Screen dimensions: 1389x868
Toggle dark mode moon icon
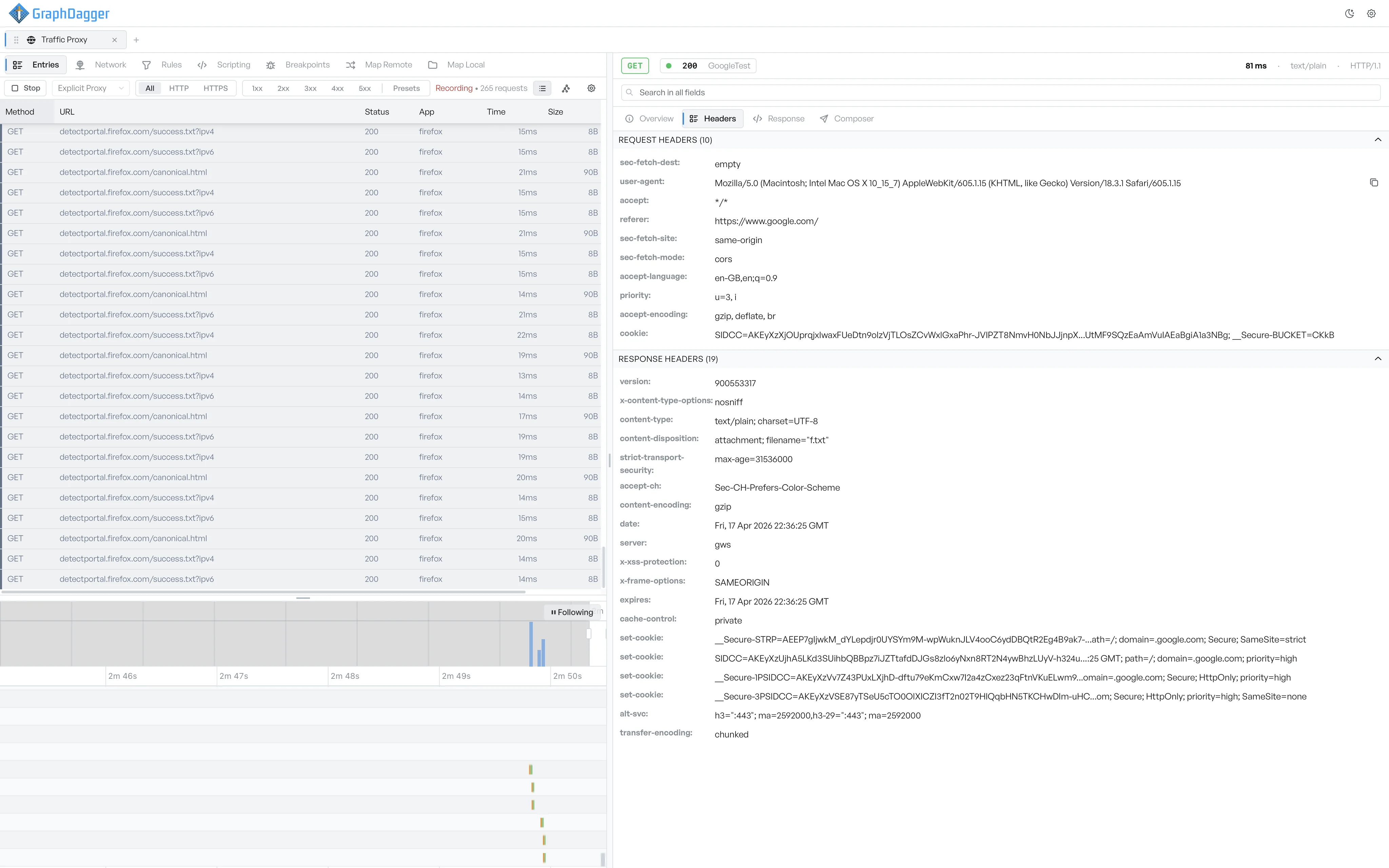1349,14
